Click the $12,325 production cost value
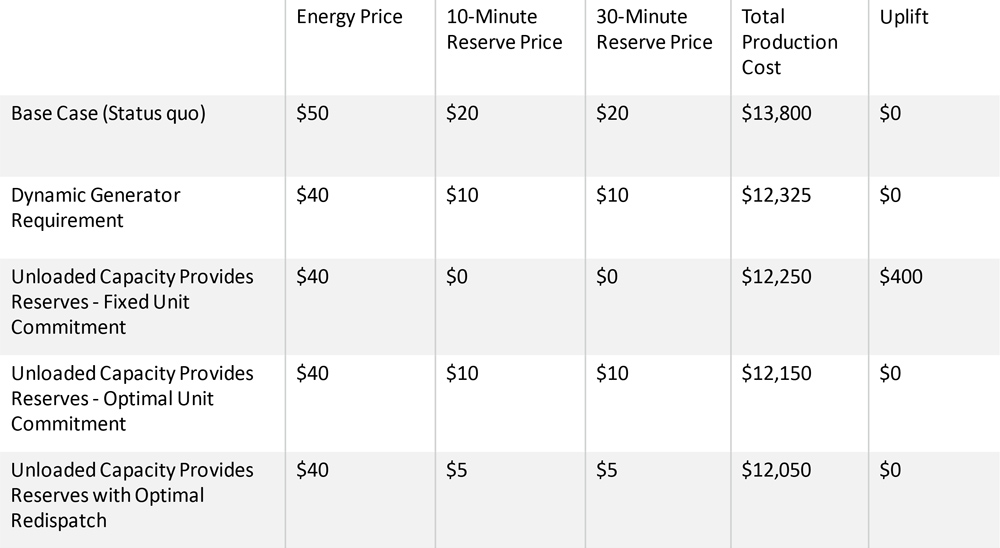The height and width of the screenshot is (548, 1000). [776, 195]
